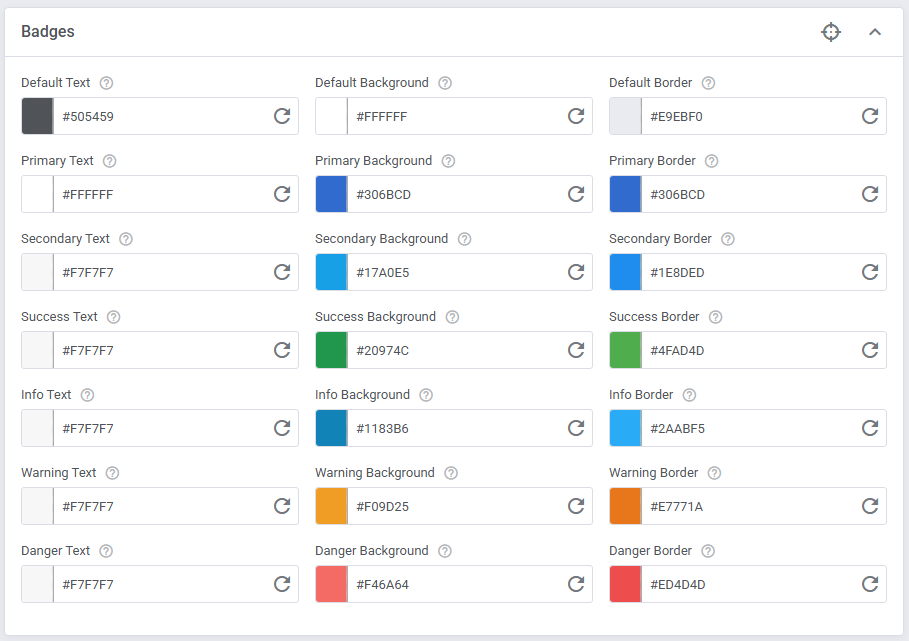Reset the Danger Border color
The width and height of the screenshot is (909, 641).
click(870, 584)
